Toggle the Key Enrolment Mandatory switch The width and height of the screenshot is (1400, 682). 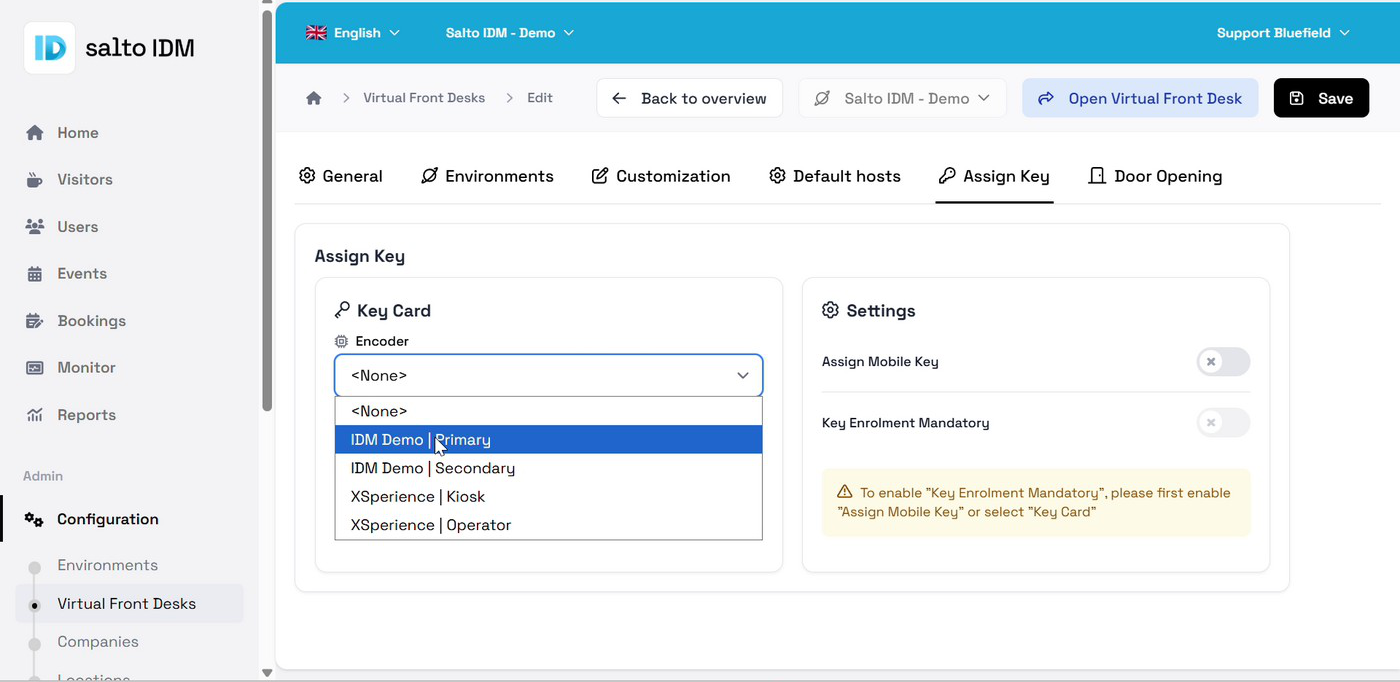point(1223,423)
